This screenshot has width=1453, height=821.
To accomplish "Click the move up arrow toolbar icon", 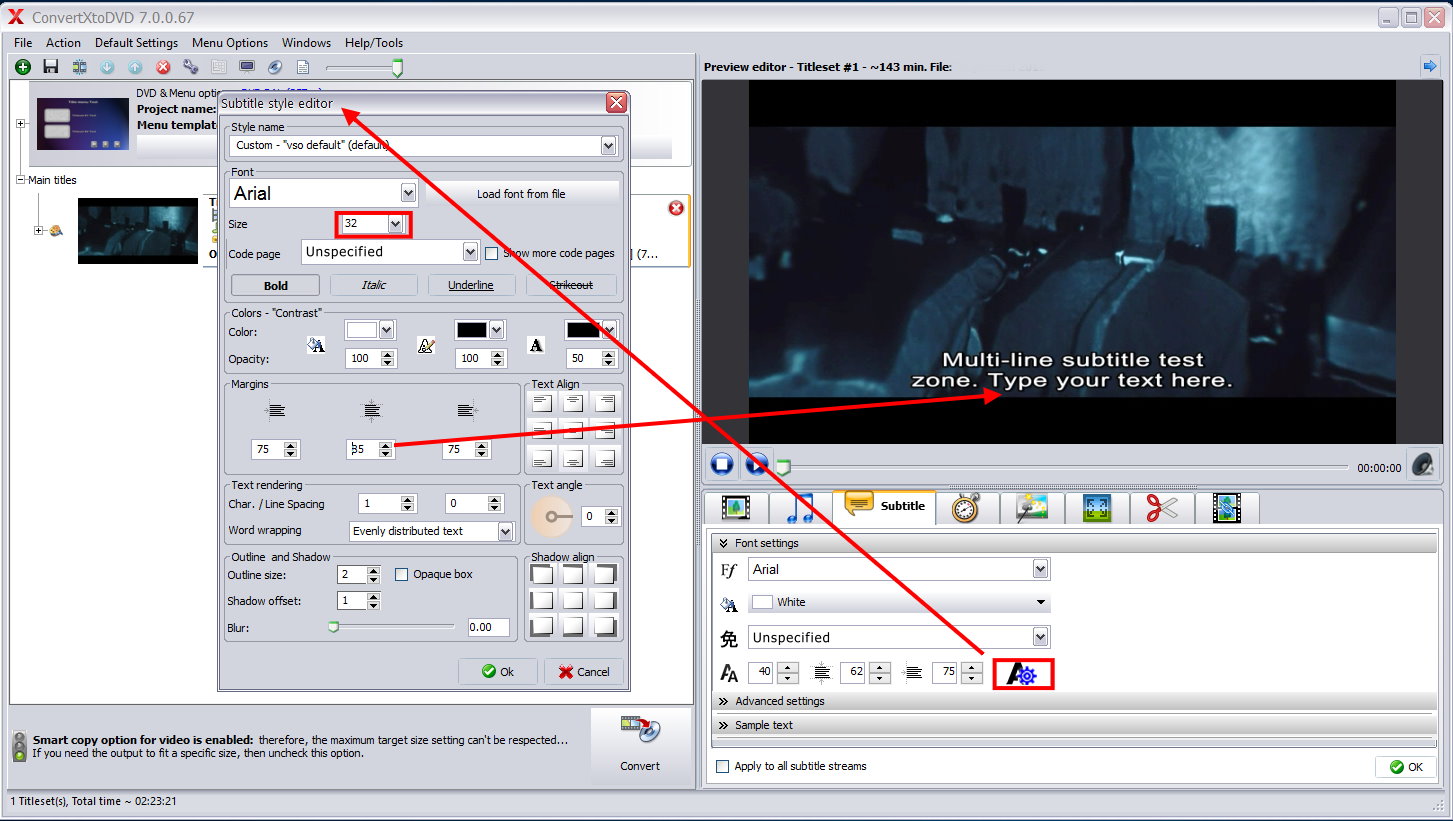I will [x=135, y=67].
